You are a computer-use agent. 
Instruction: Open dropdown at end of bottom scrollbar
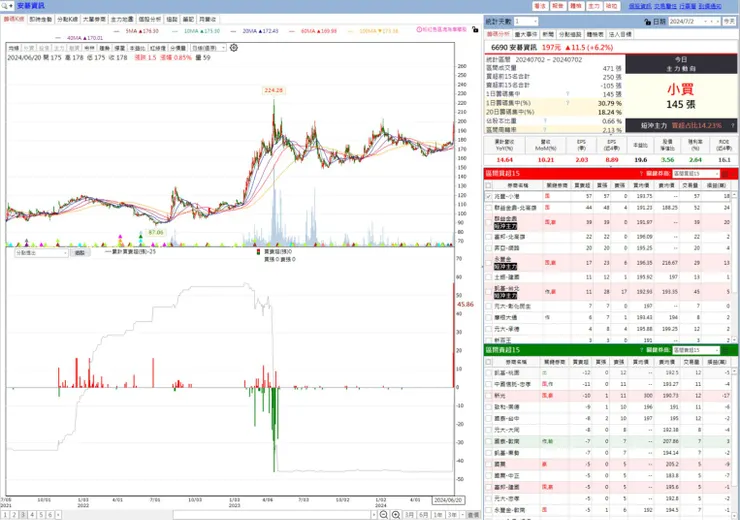coord(374,515)
